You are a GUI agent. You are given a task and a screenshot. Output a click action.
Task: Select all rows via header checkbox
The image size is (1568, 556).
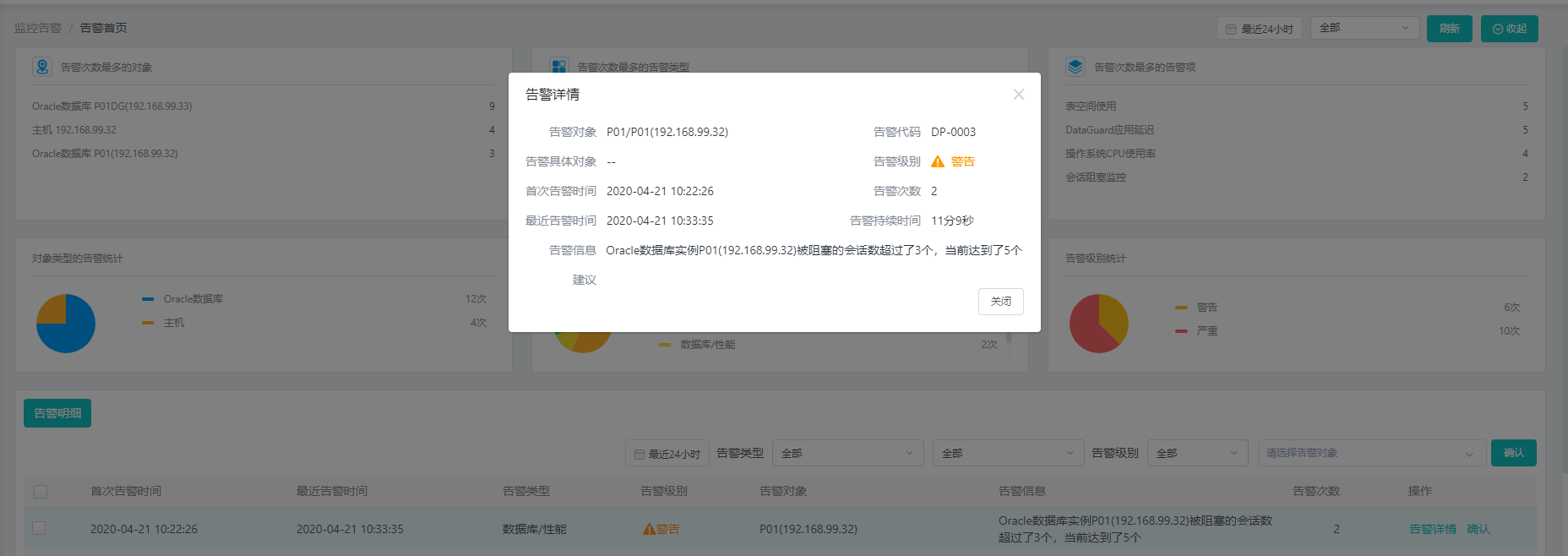(41, 491)
